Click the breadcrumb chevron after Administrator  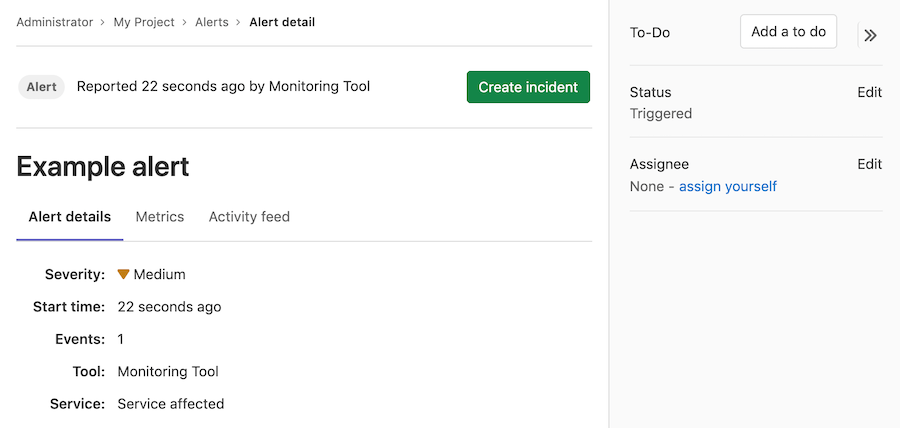103,22
